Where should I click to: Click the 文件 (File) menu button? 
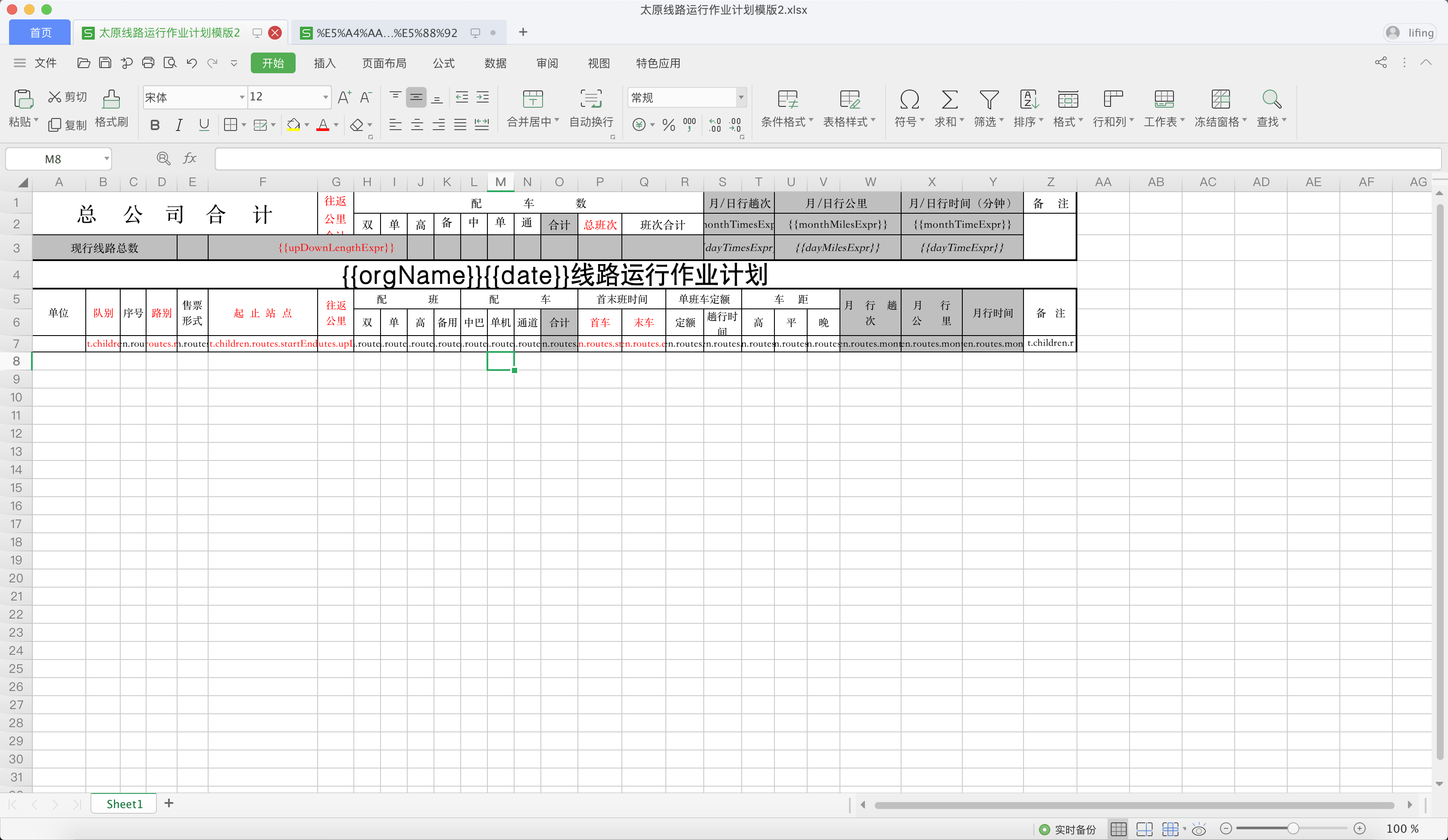[45, 63]
